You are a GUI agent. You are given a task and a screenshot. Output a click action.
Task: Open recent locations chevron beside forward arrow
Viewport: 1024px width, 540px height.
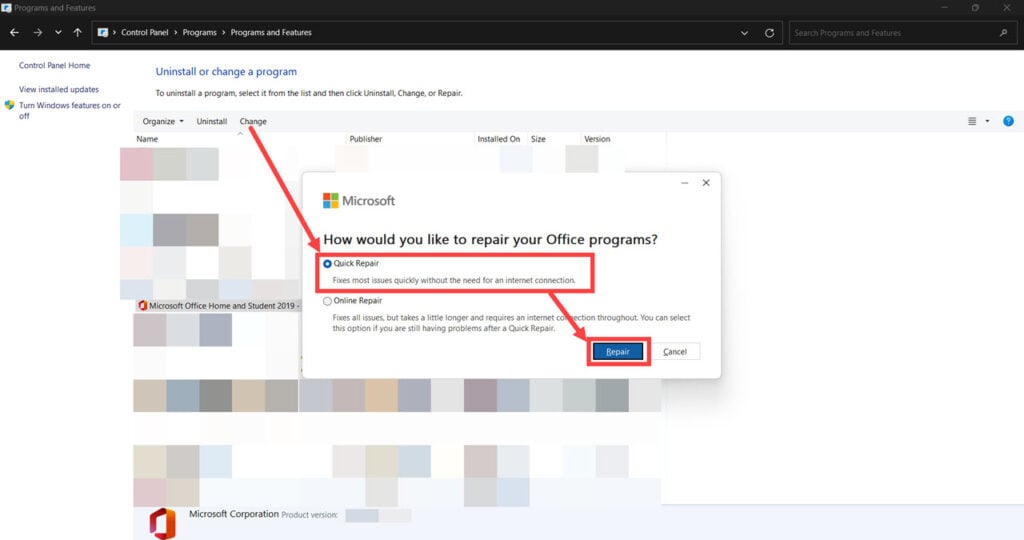[58, 33]
